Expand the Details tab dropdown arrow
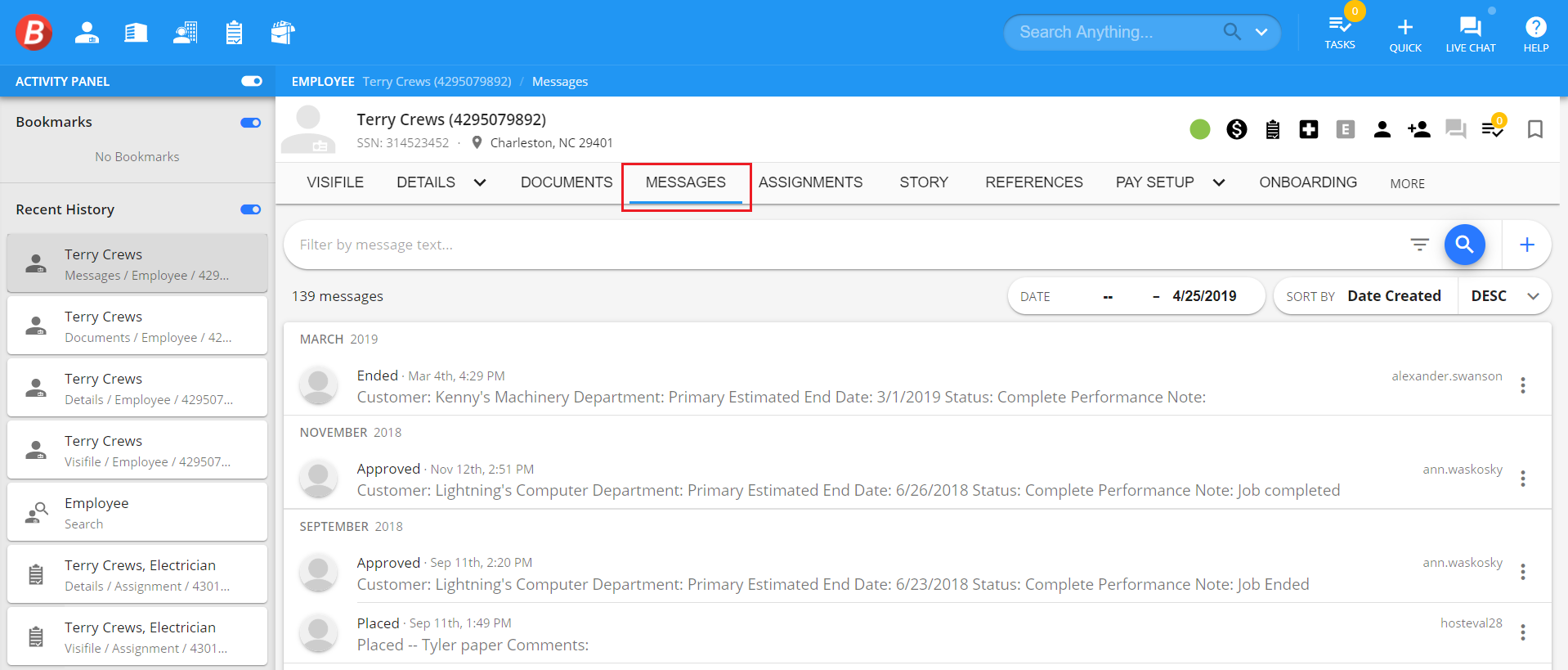The height and width of the screenshot is (670, 1568). pos(480,182)
